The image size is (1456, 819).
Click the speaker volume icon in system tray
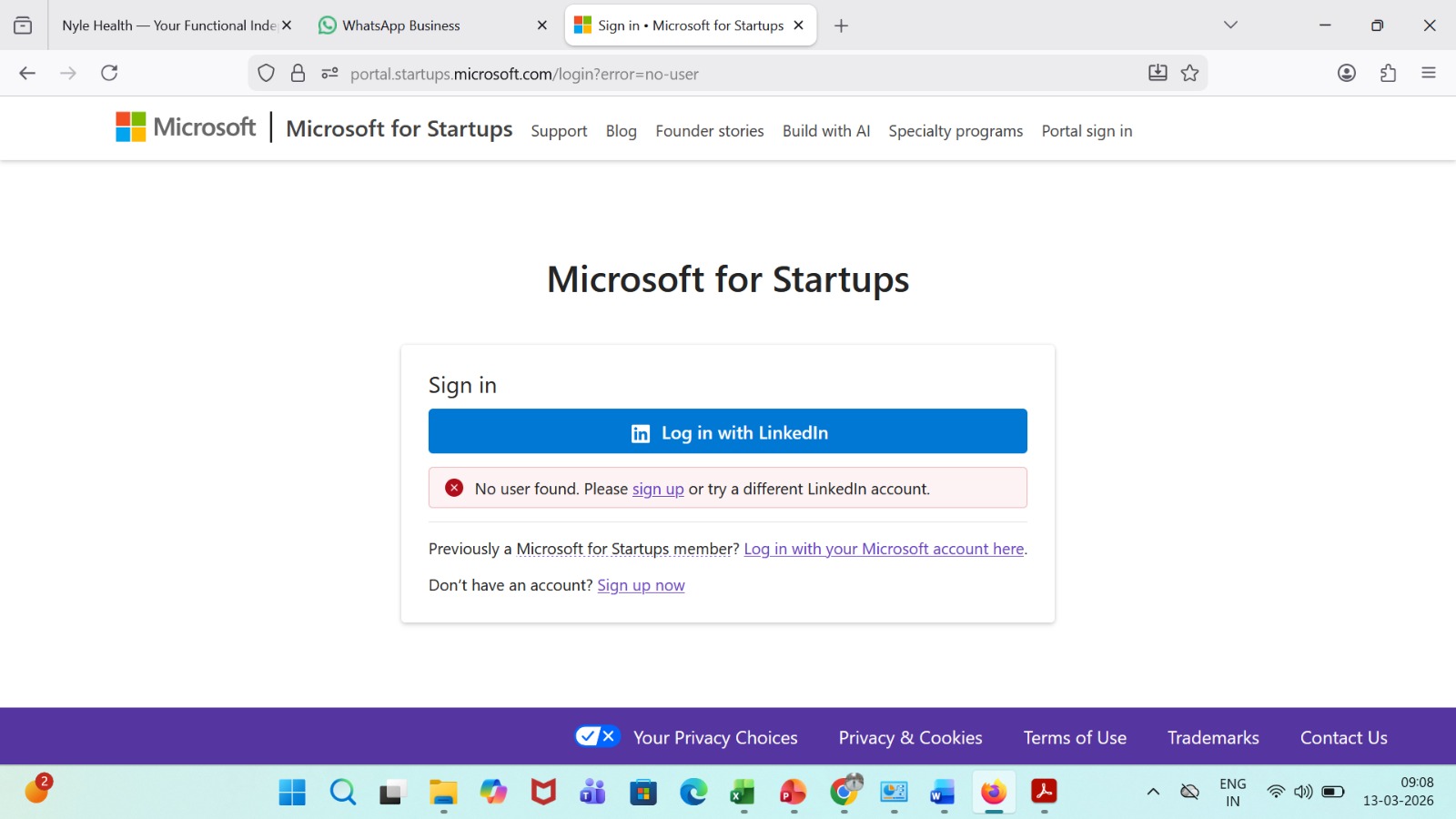pos(1303,792)
